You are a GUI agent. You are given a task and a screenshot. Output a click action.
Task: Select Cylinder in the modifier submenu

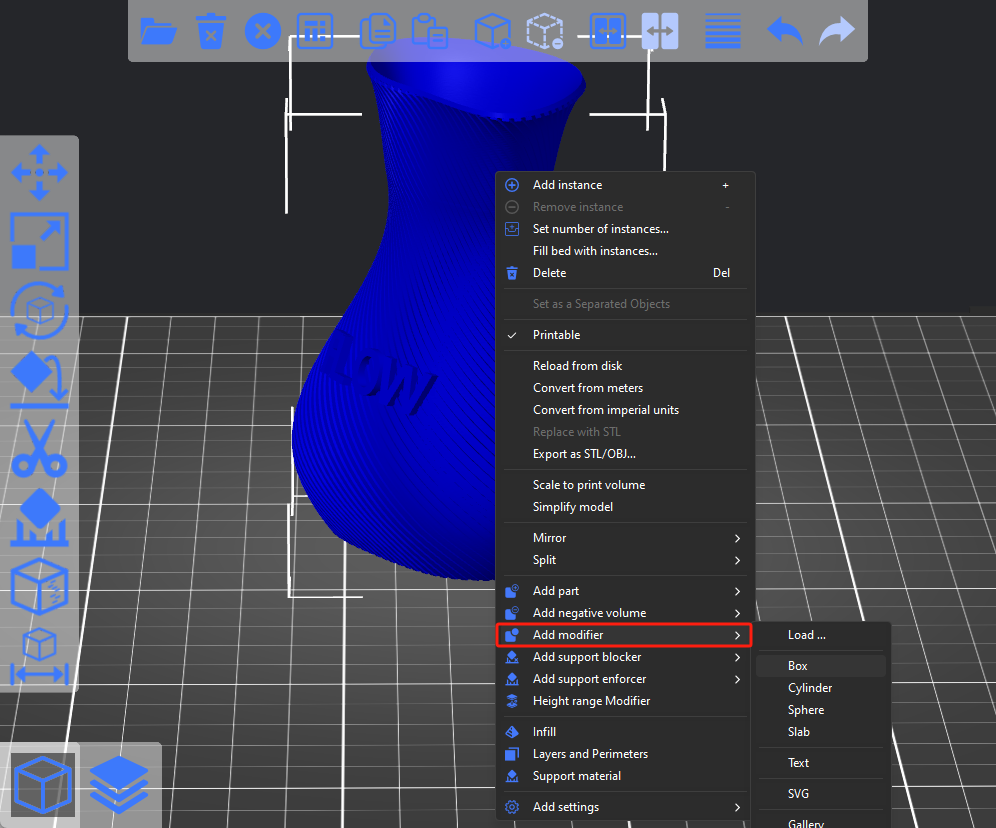810,688
